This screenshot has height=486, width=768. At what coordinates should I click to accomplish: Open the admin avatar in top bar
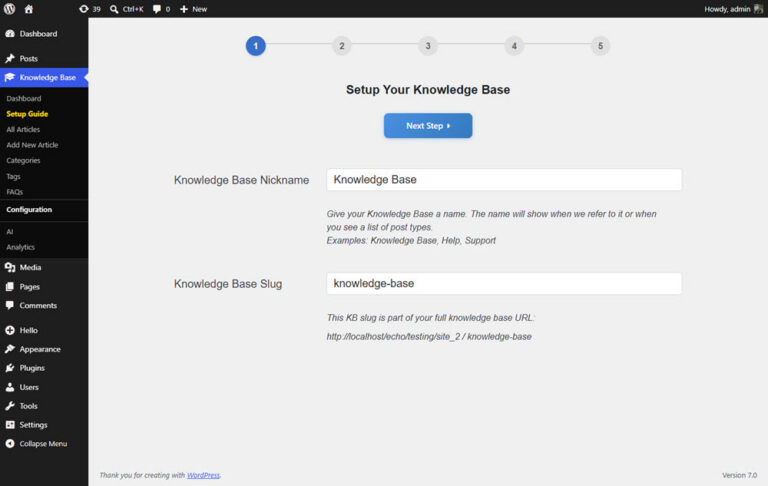(x=759, y=9)
